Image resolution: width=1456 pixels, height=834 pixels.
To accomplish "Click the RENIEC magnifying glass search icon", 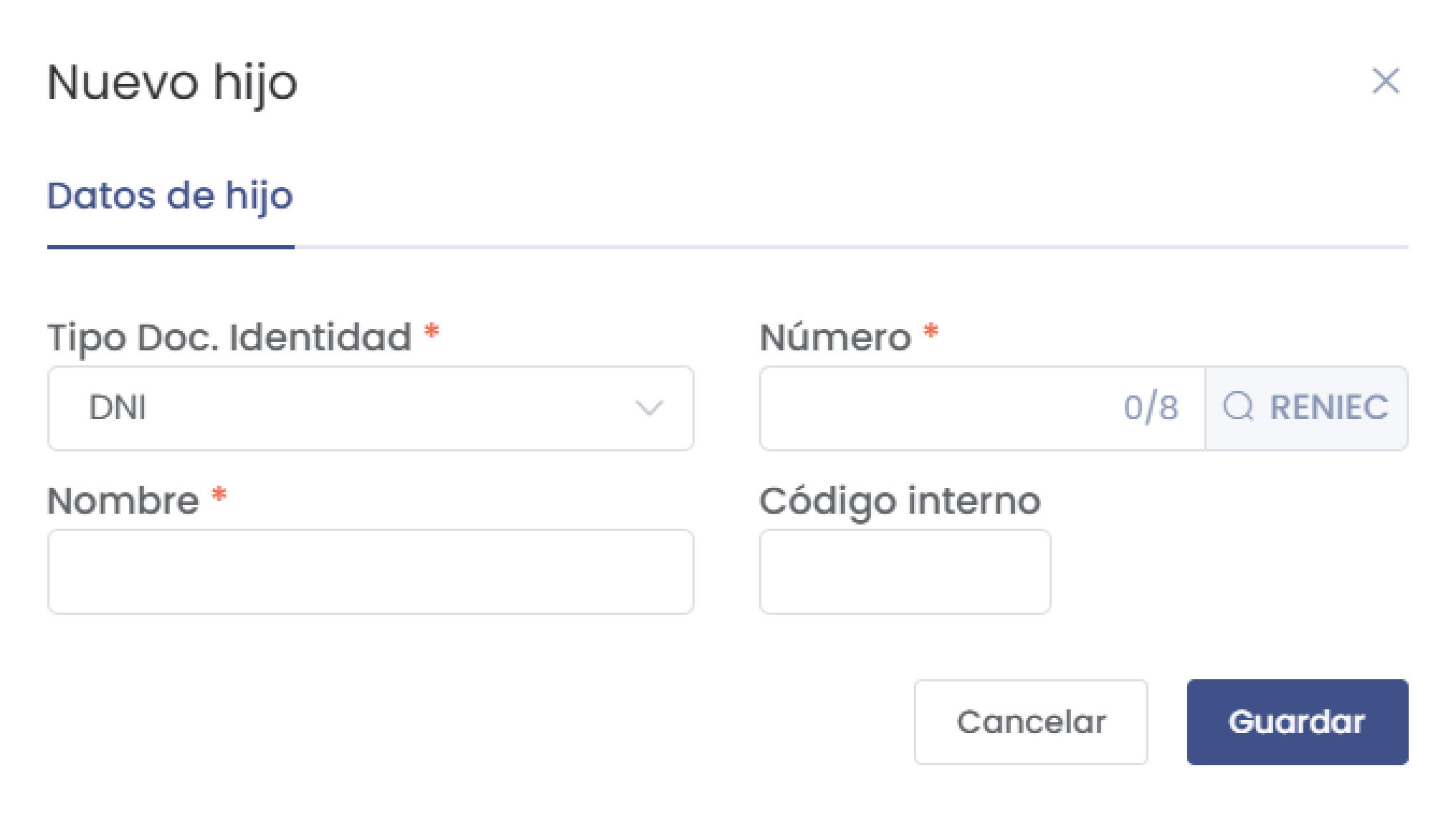I will 1239,408.
